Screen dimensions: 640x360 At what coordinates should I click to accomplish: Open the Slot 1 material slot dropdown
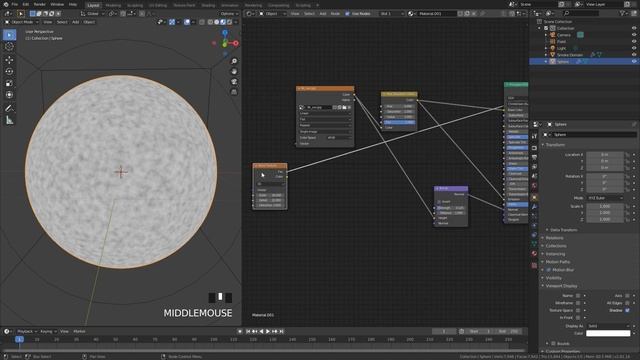391,13
